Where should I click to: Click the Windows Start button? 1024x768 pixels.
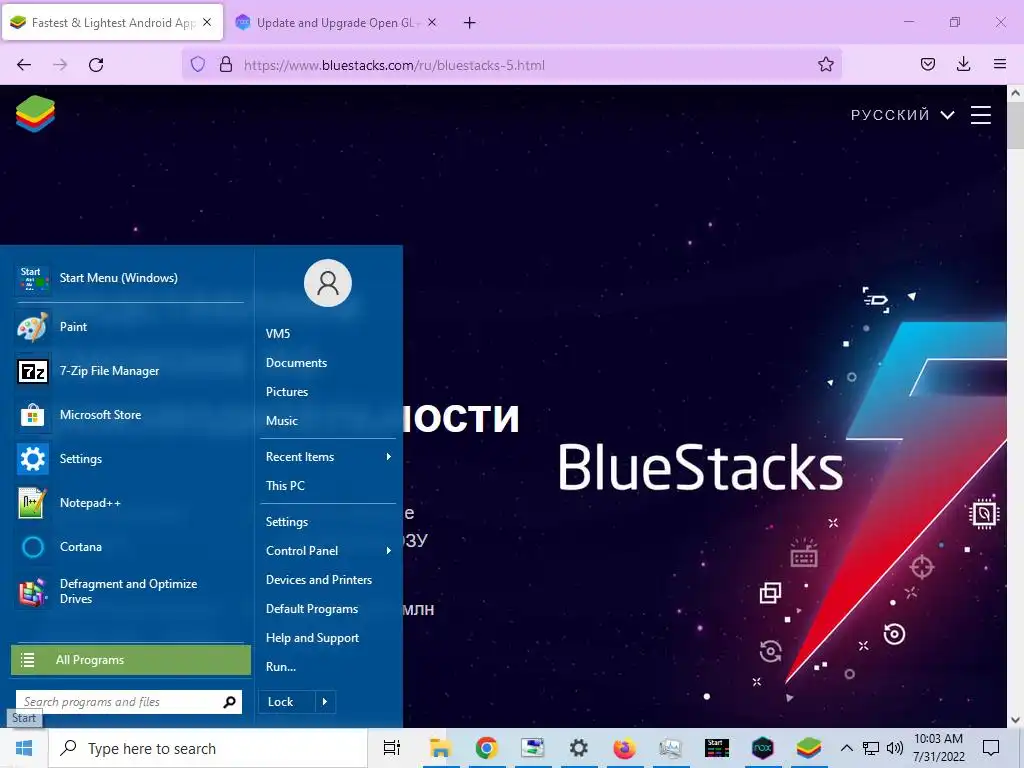tap(24, 748)
